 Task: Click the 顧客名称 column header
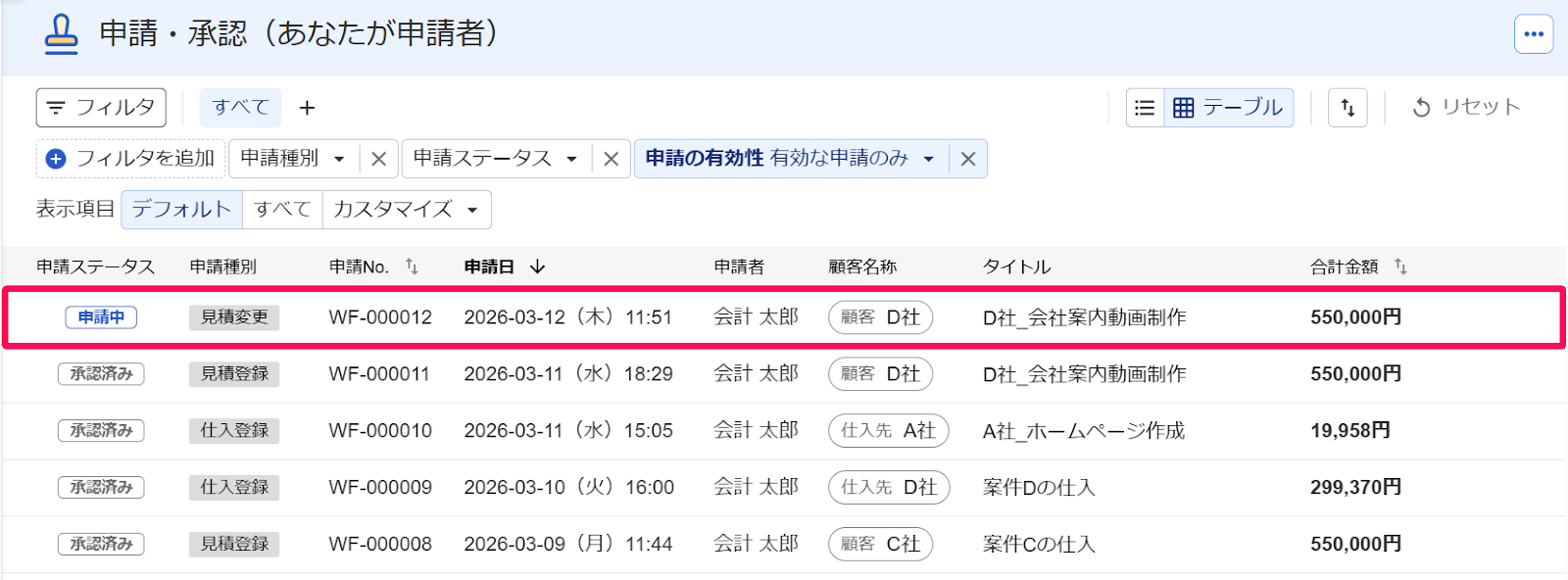coord(862,266)
